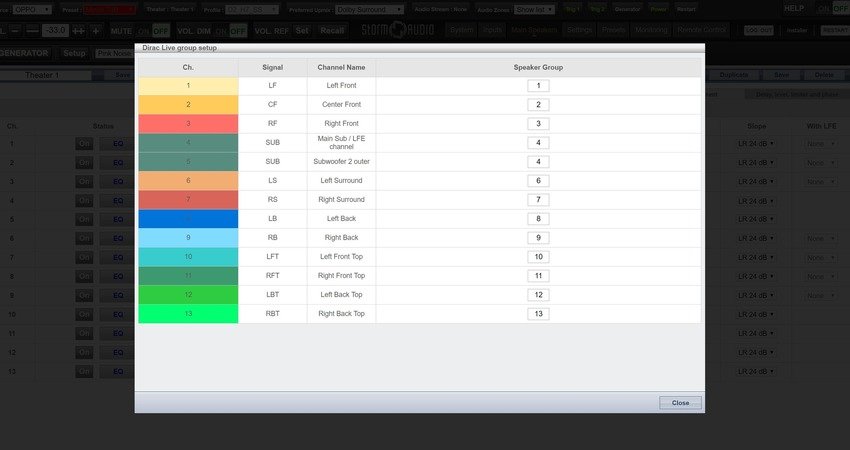Open HELP in the top right corner

coord(794,9)
